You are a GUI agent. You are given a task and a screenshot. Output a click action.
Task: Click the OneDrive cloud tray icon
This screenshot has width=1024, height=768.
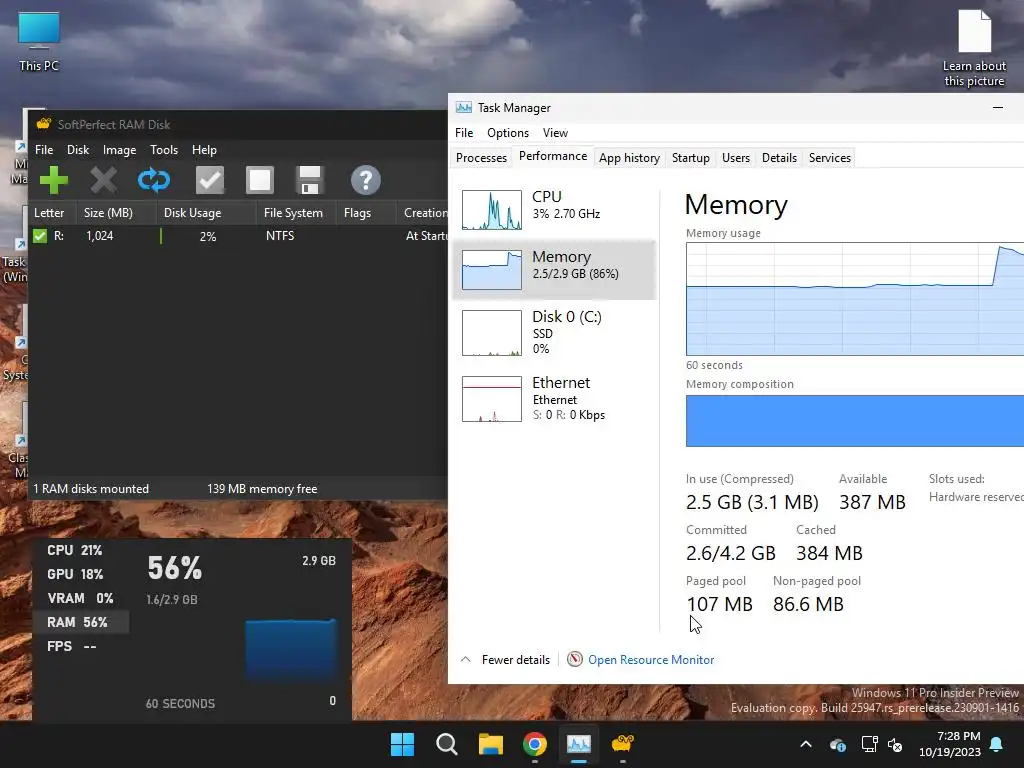coord(838,744)
